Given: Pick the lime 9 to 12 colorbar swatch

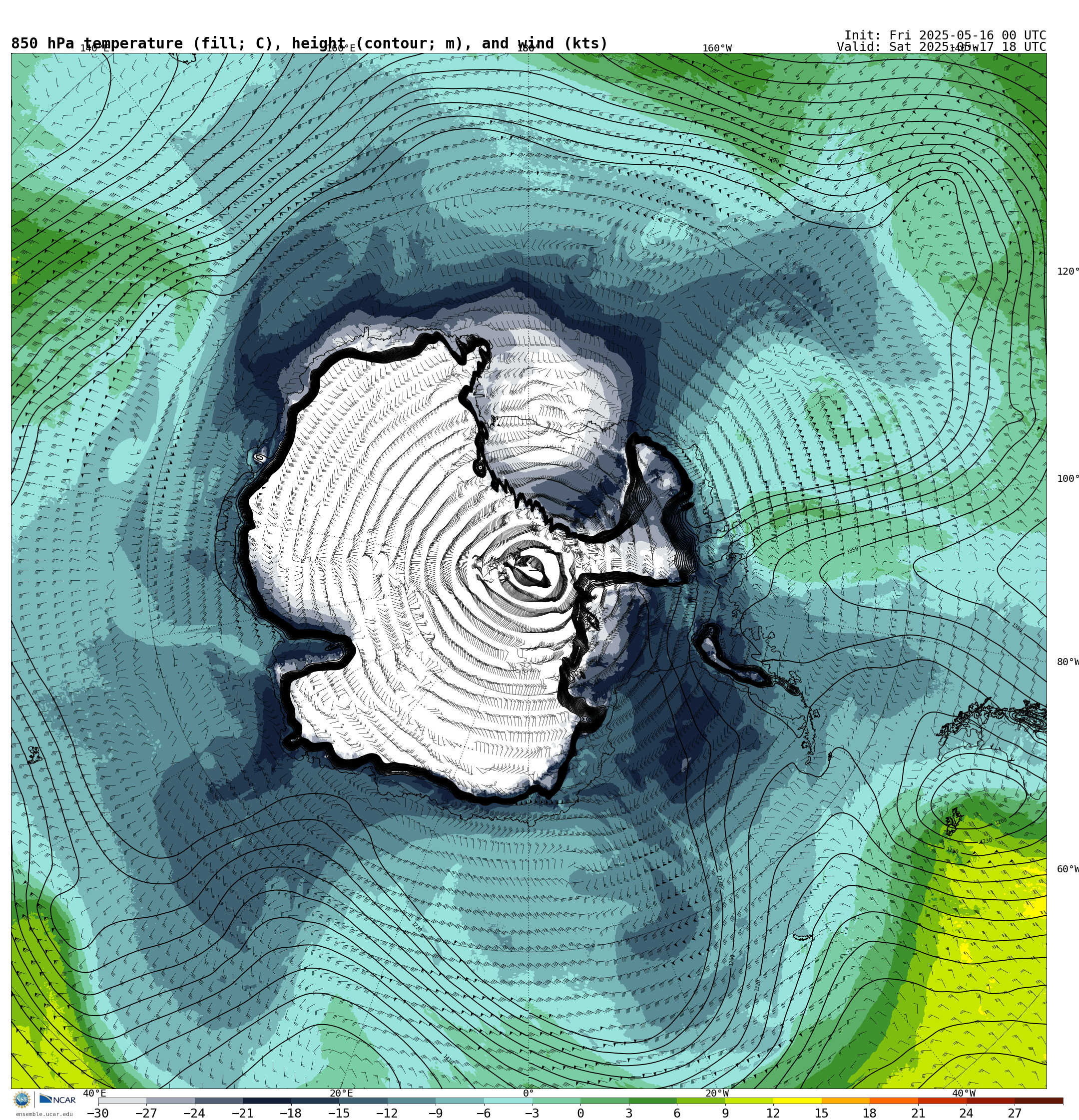Looking at the screenshot, I should click(749, 1101).
